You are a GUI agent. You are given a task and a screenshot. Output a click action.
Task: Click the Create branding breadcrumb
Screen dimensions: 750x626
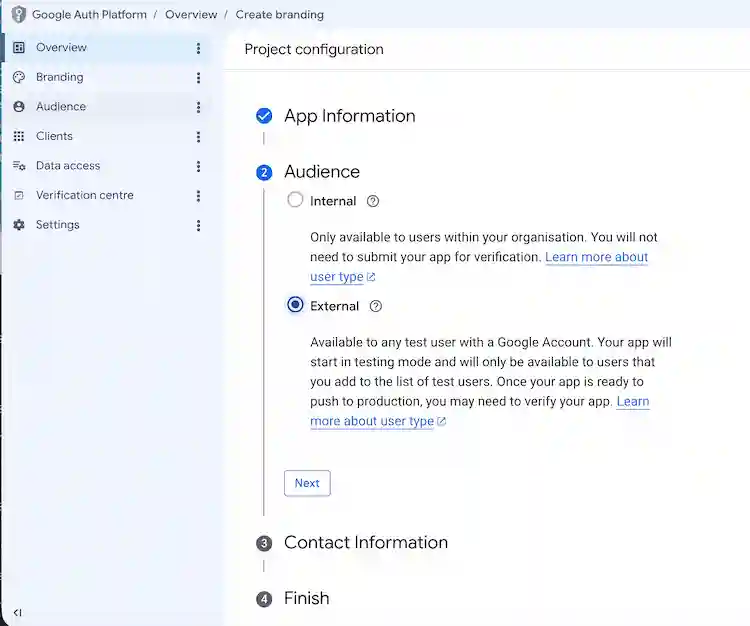click(280, 15)
